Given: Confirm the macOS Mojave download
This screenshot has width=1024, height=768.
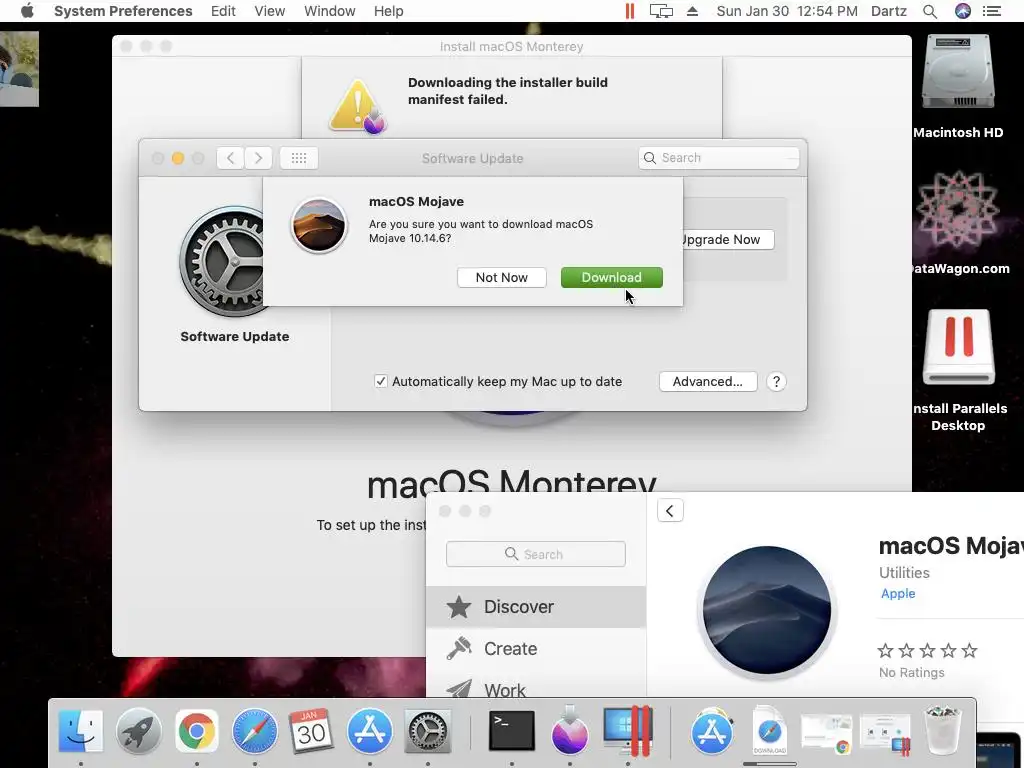Looking at the screenshot, I should tap(611, 278).
